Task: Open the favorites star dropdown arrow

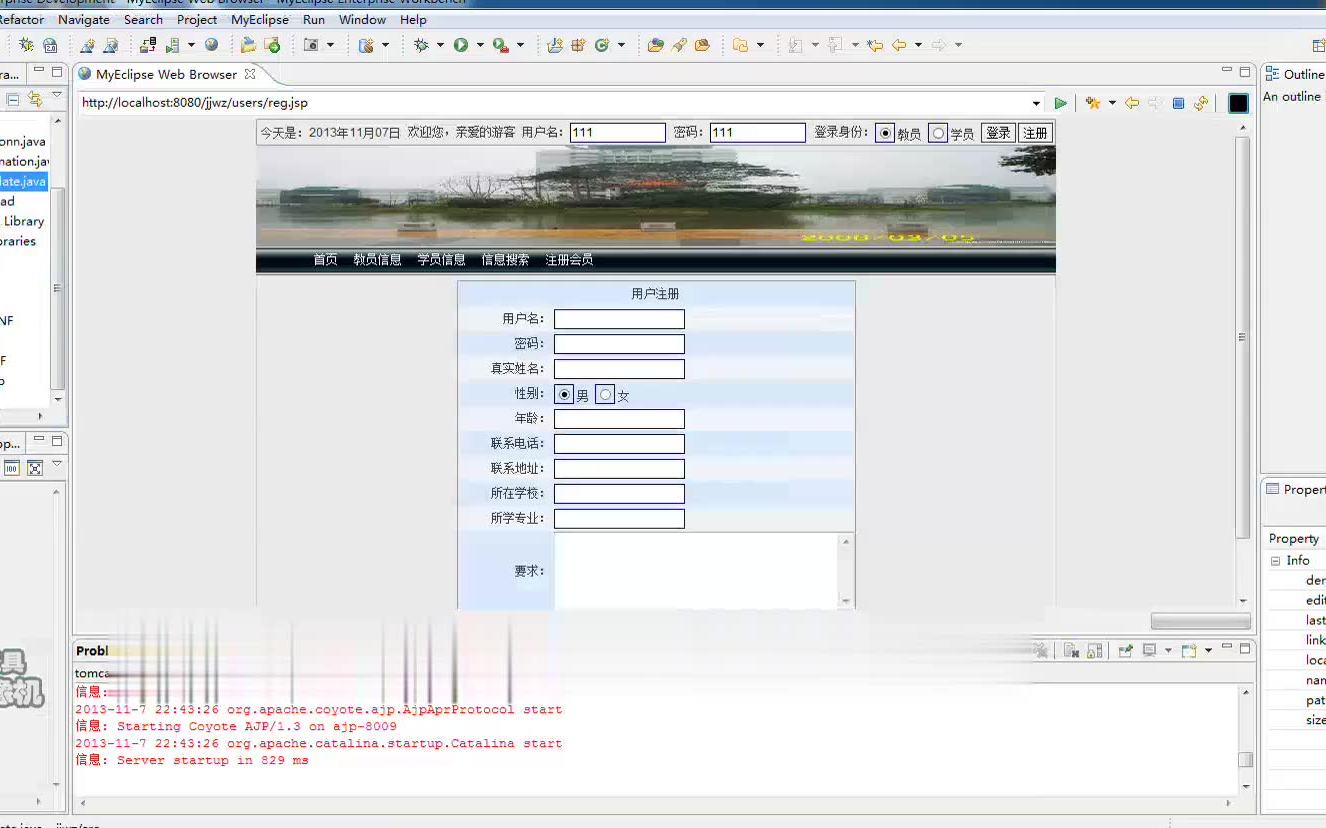Action: point(1110,104)
